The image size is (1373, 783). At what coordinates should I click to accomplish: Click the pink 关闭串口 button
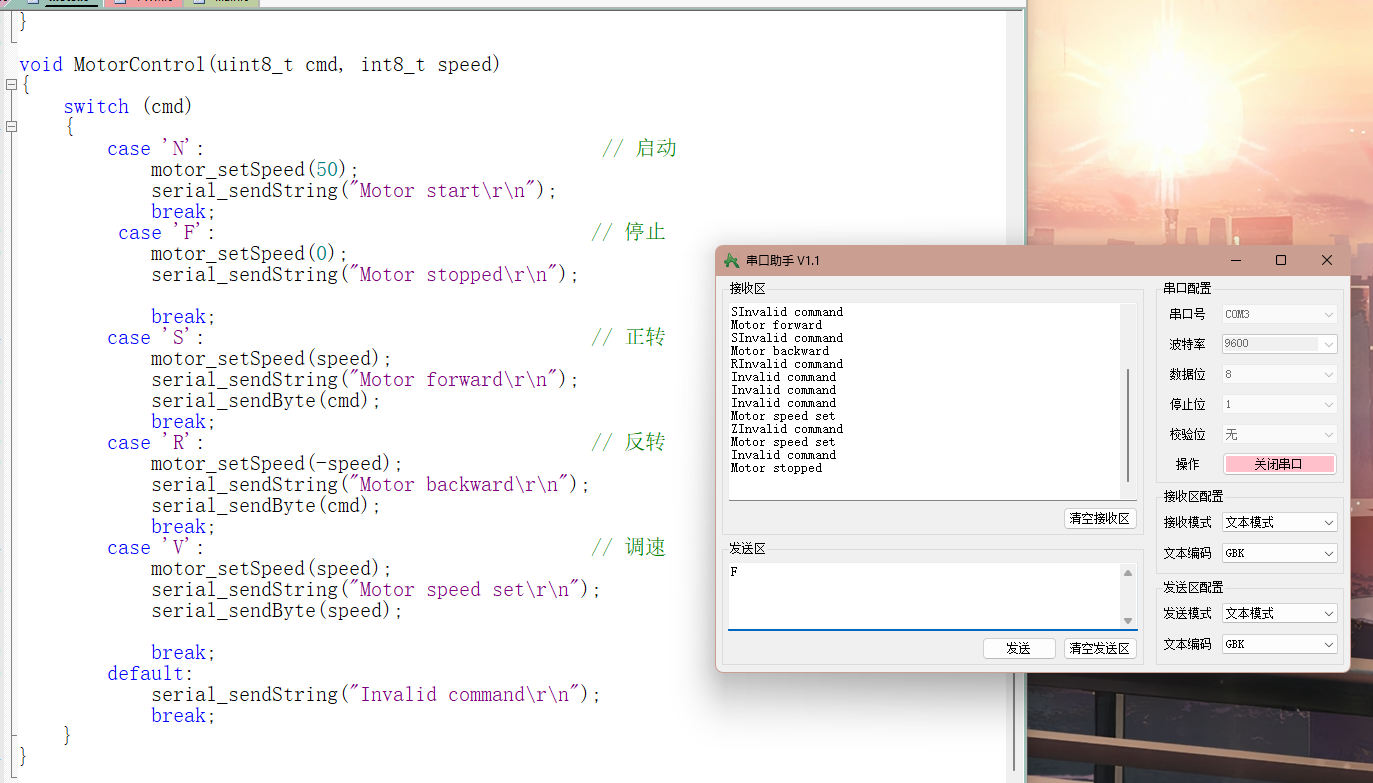[1280, 465]
